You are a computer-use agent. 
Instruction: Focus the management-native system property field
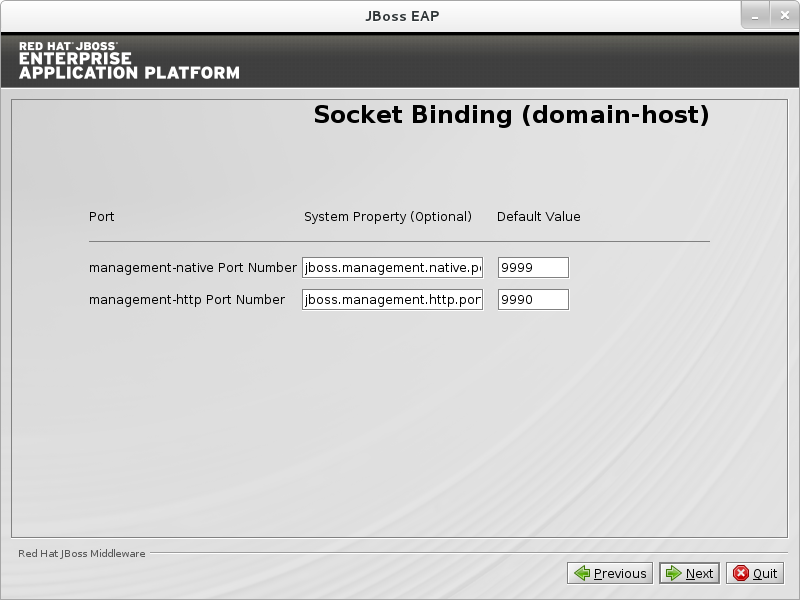click(392, 267)
